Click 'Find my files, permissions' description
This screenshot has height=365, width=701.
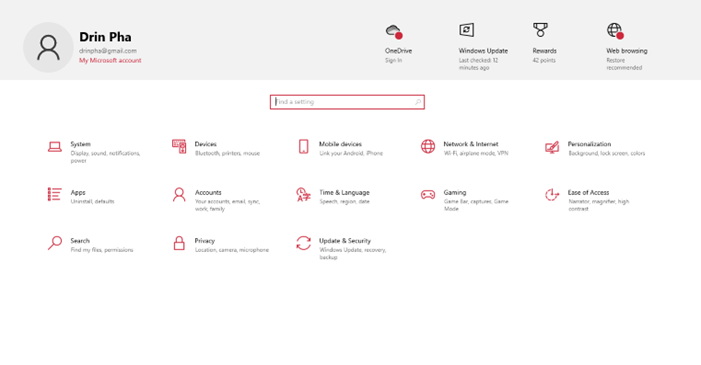[x=101, y=250]
